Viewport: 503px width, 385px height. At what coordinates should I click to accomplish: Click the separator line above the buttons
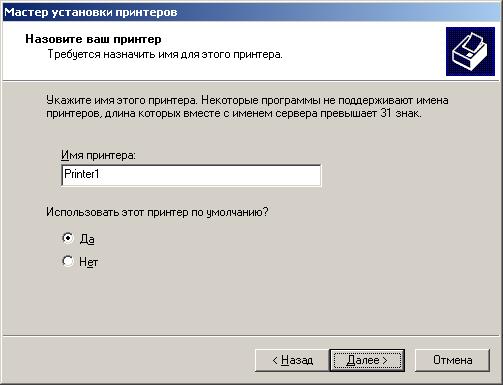click(x=251, y=336)
